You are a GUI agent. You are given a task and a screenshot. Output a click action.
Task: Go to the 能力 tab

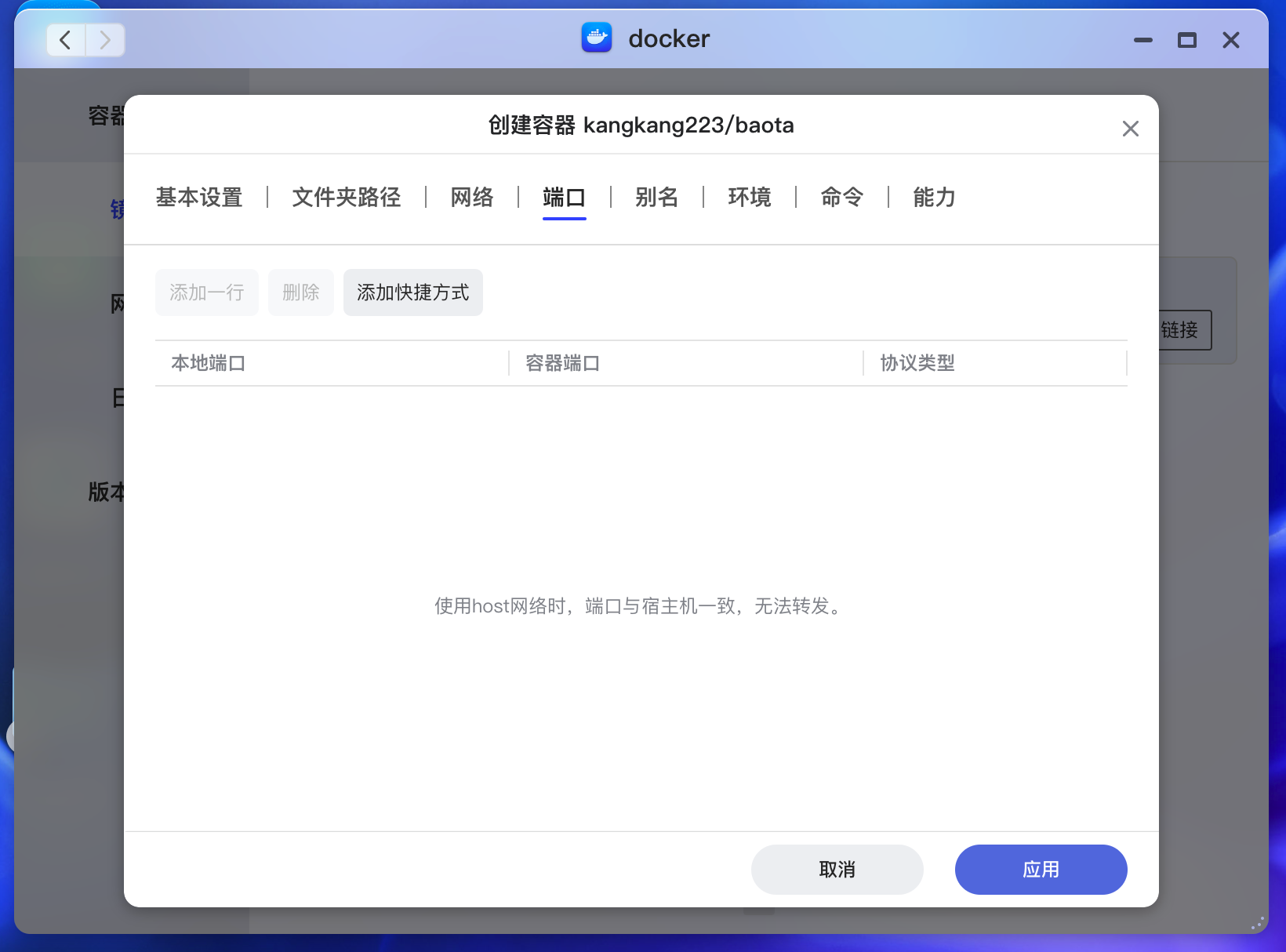(x=935, y=197)
